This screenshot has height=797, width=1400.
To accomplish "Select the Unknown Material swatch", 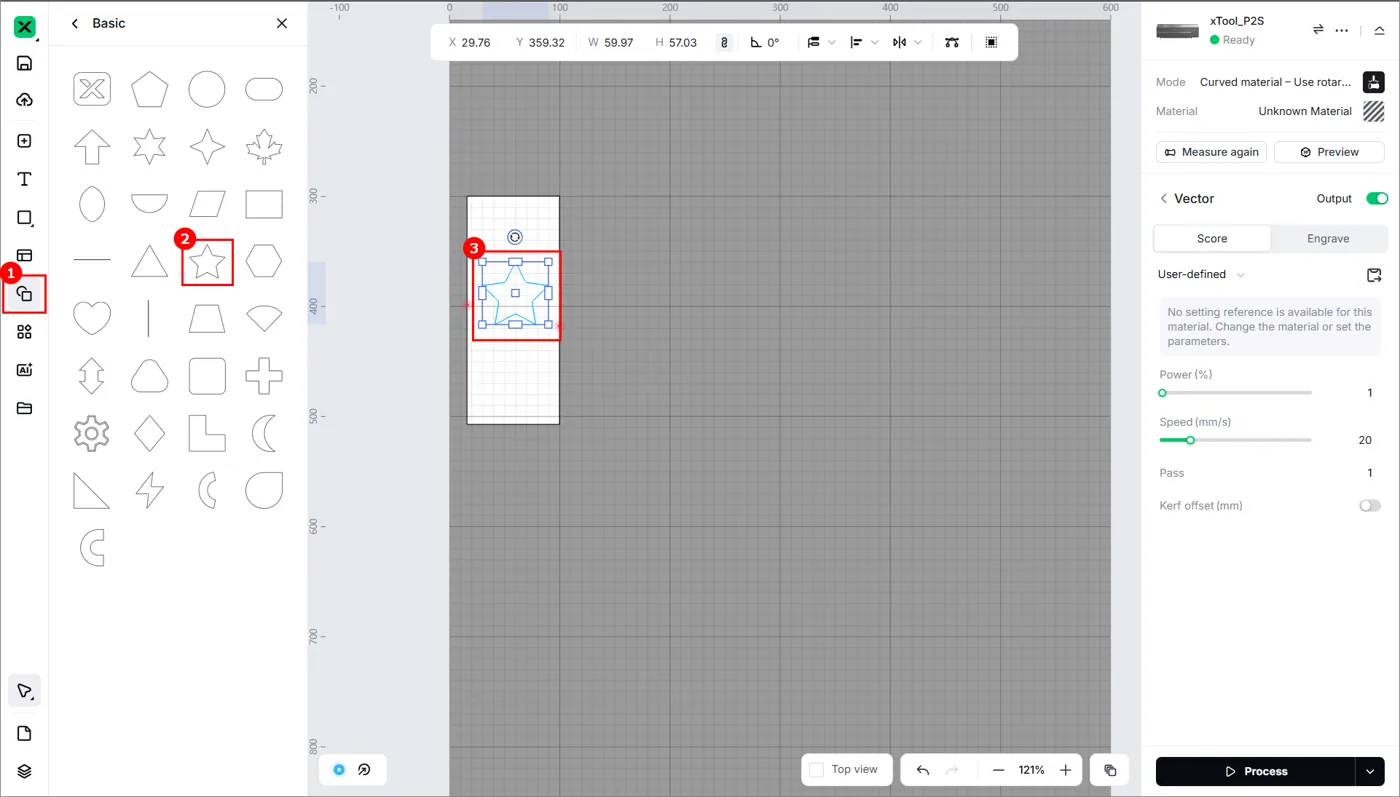I will tap(1373, 111).
